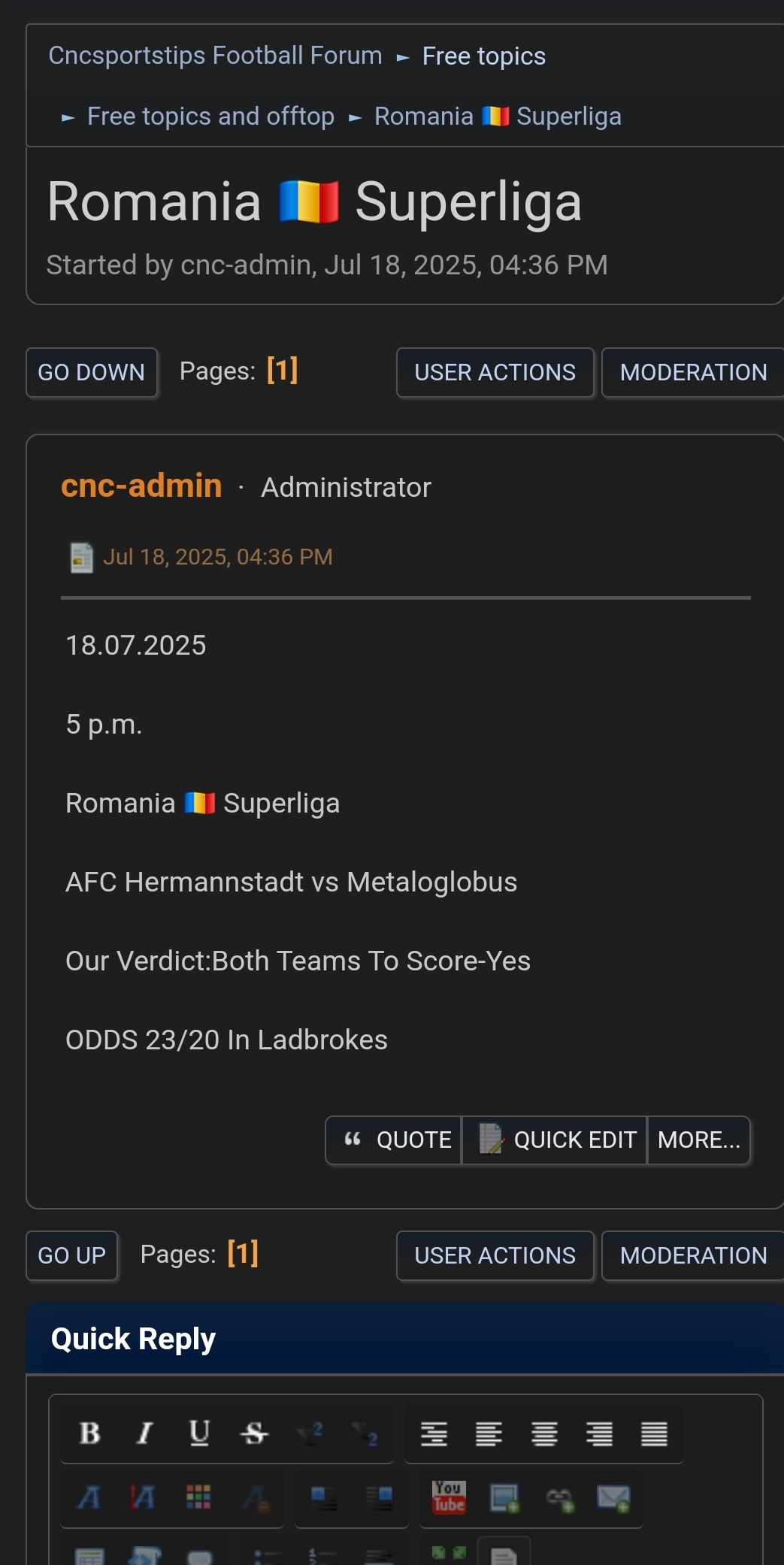Insert an email address link
Image resolution: width=784 pixels, height=1565 pixels.
pos(613,1498)
